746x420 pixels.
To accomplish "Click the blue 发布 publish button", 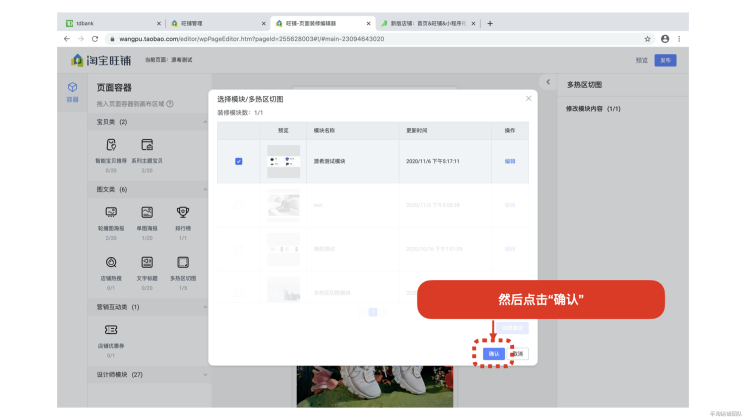I will tap(667, 60).
